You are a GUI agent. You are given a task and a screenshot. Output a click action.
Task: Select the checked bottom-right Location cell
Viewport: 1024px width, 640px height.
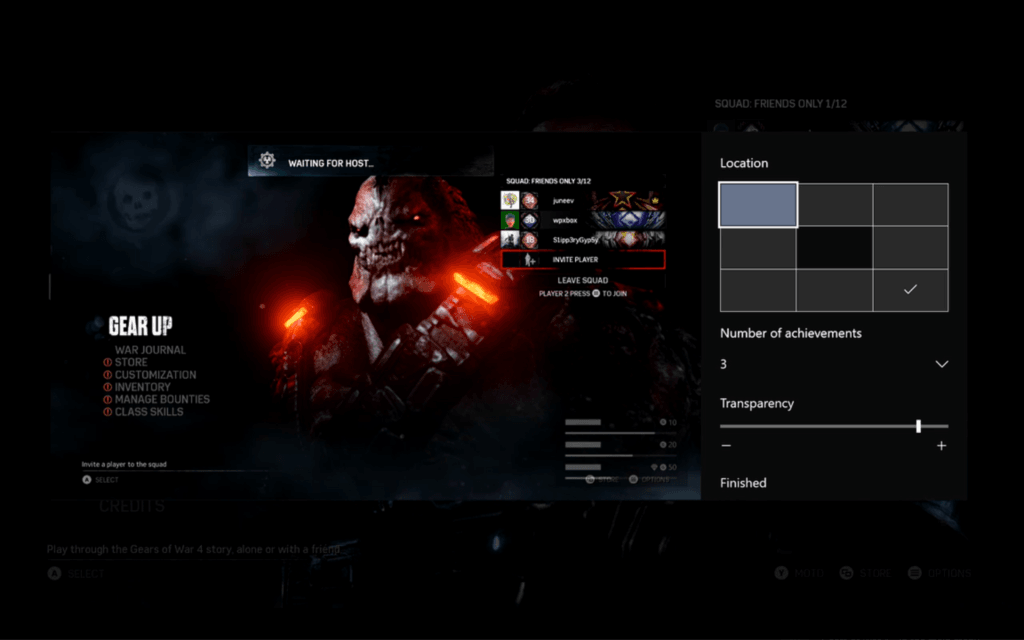tap(910, 290)
